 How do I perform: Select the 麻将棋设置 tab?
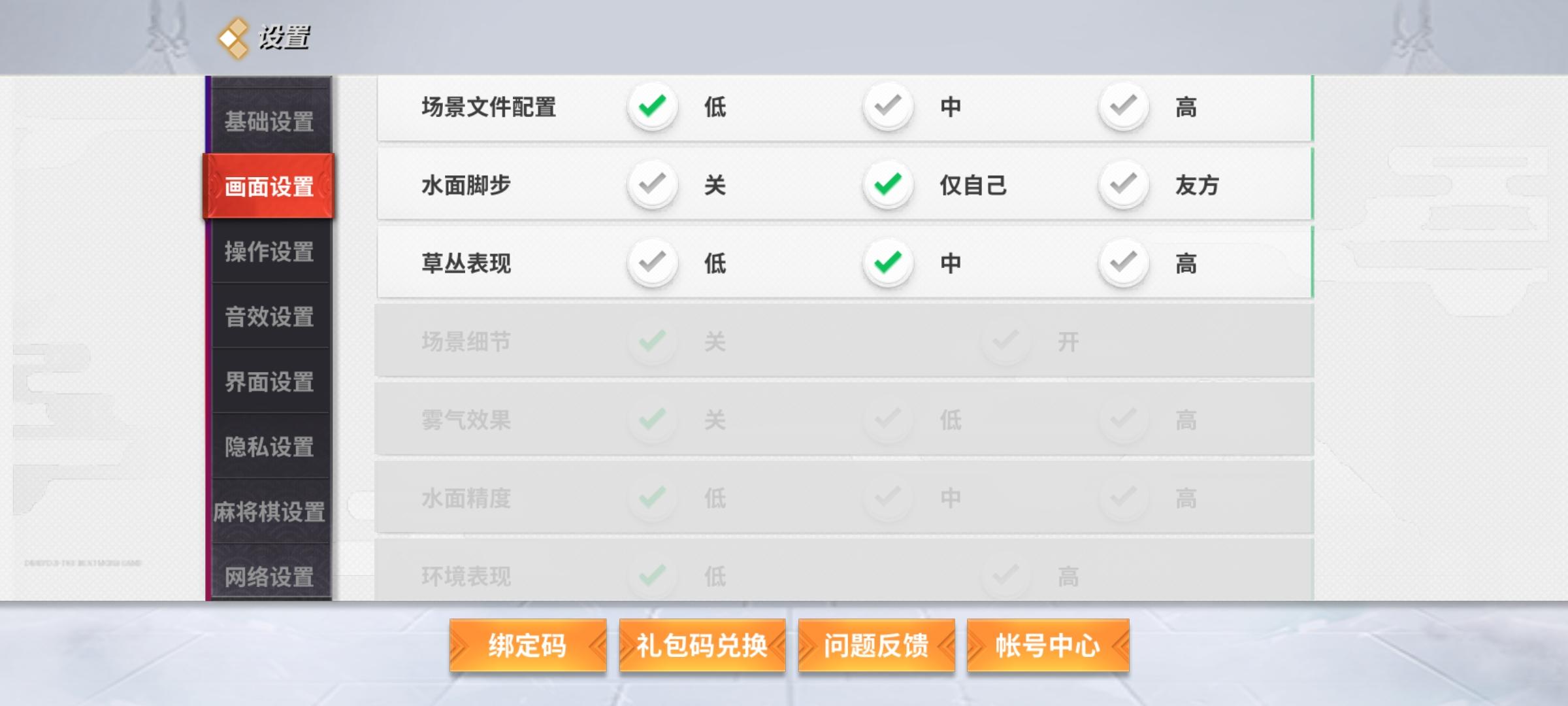269,512
